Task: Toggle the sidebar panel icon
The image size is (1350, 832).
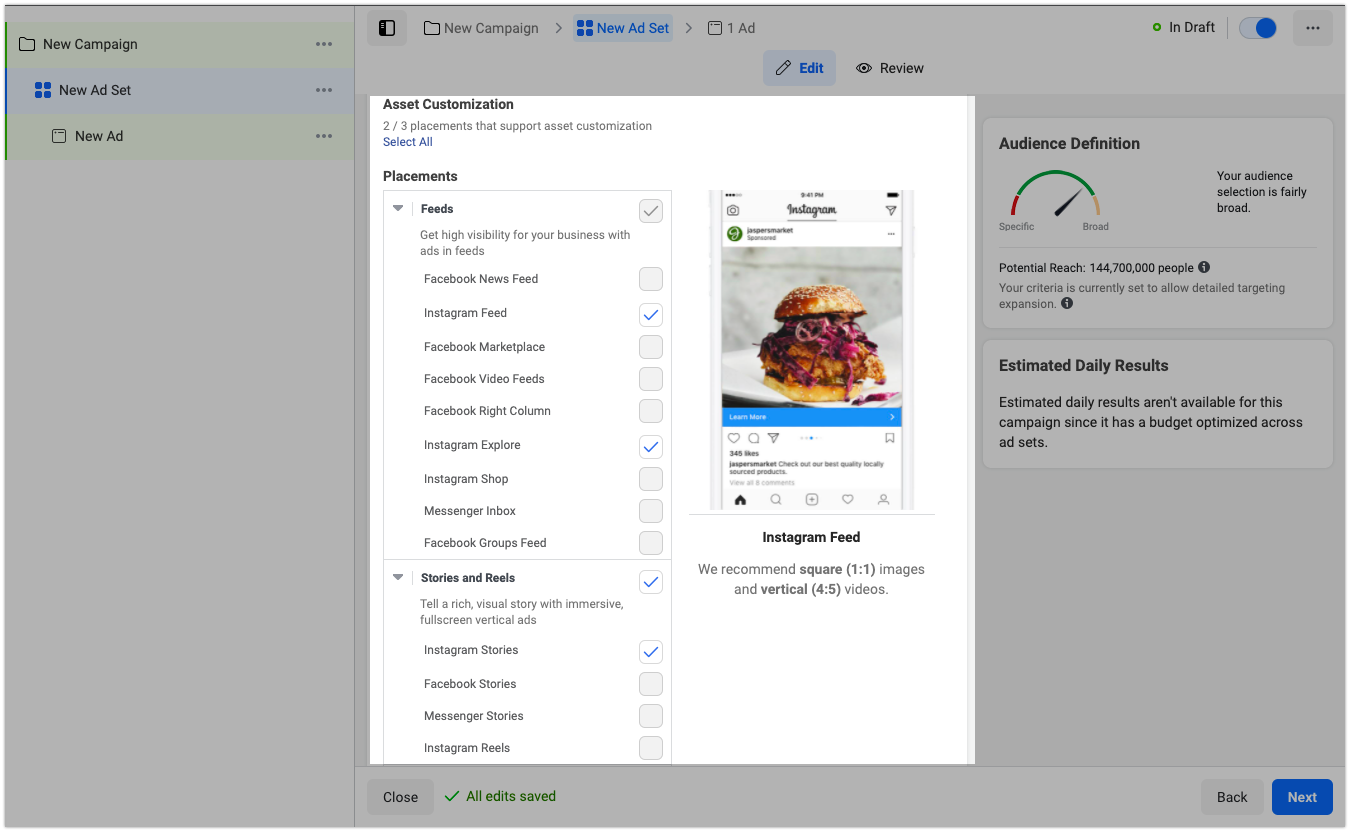Action: tap(387, 28)
